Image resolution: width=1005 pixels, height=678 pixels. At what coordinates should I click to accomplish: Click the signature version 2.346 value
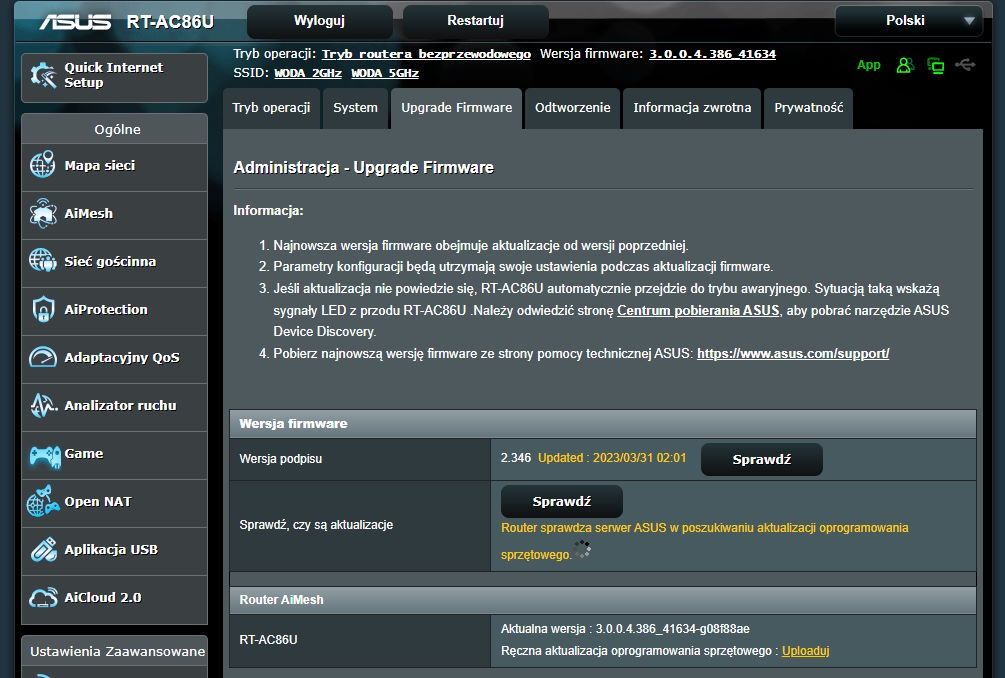[516, 458]
